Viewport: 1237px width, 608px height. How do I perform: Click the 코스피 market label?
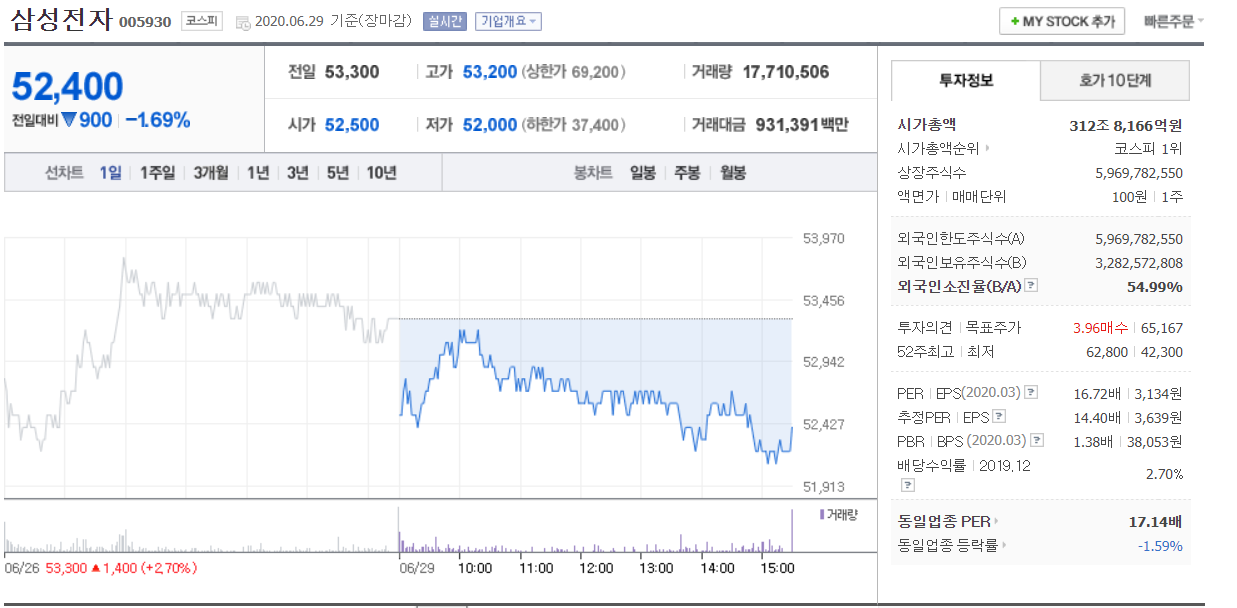[202, 21]
